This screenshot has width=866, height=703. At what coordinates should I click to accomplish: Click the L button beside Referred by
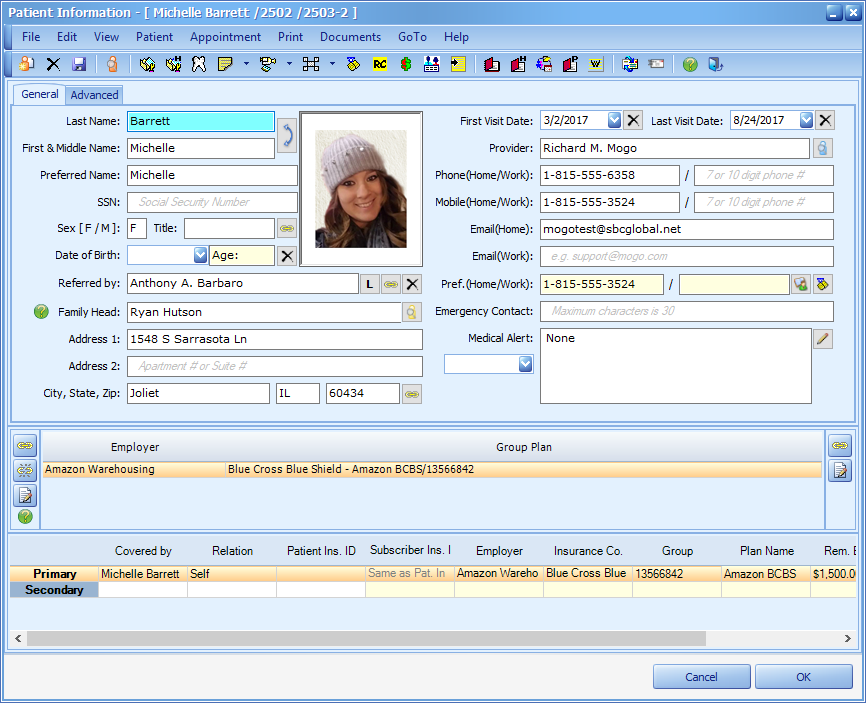(369, 284)
